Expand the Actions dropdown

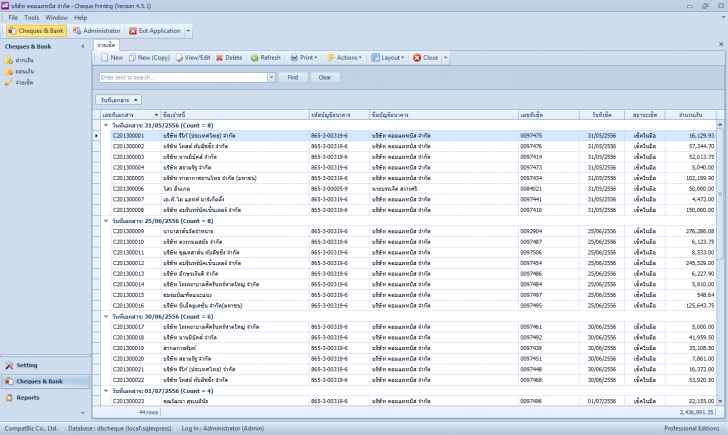point(345,58)
